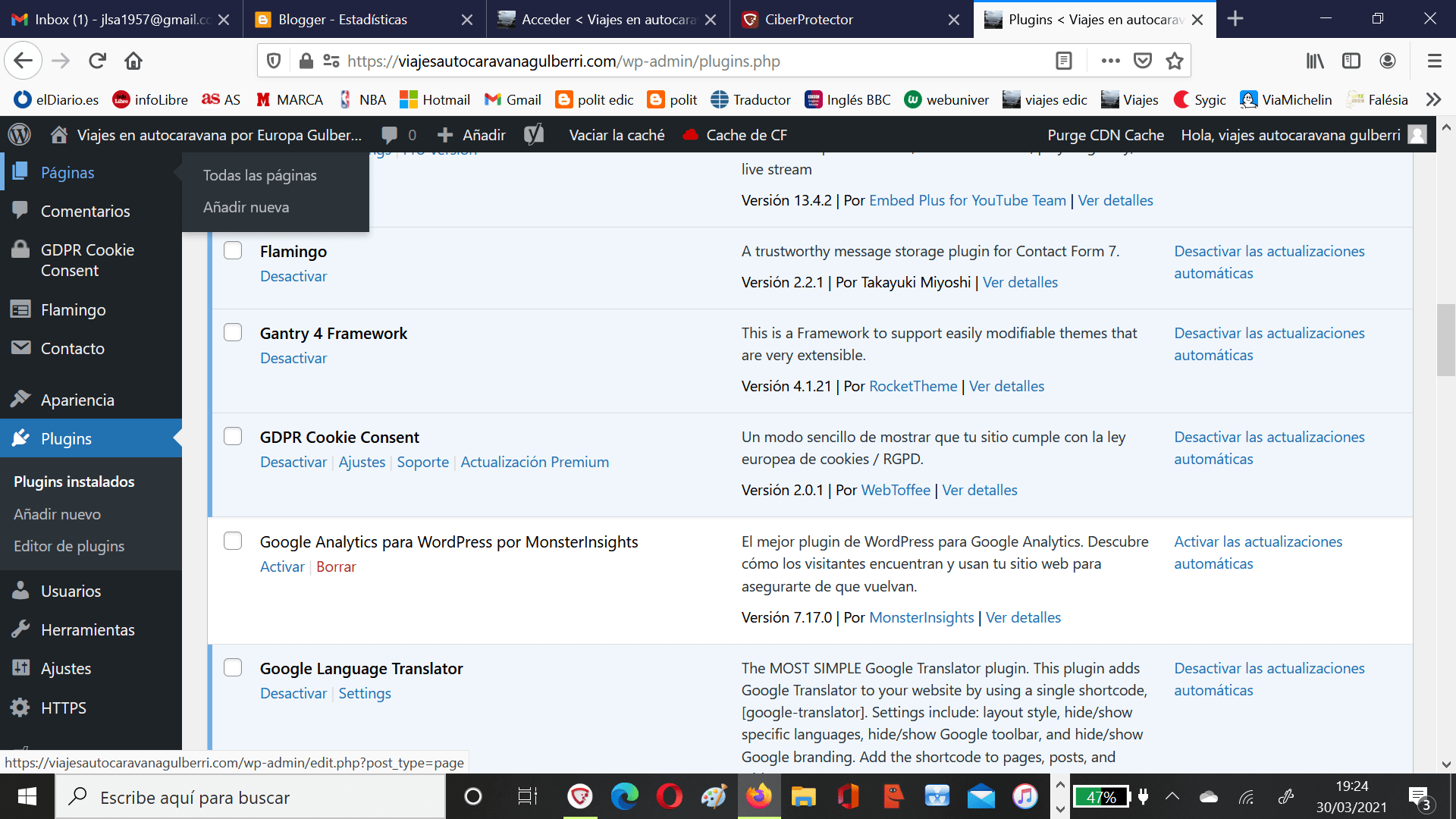Viewport: 1456px width, 819px height.
Task: Open the site home icon in admin bar
Action: pos(58,135)
